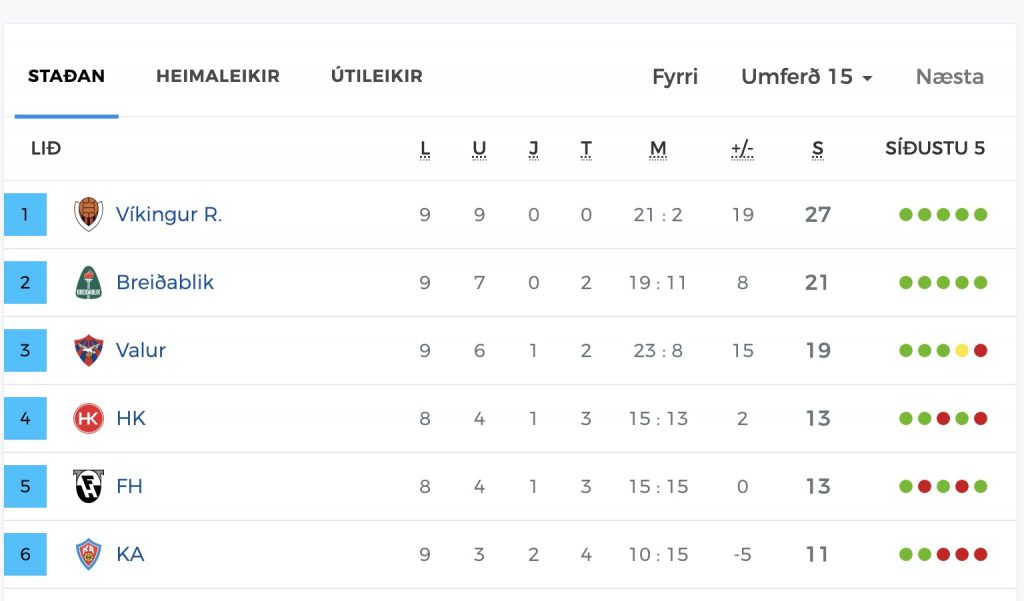This screenshot has height=601, width=1024.
Task: Open the Umferð 15 round dropdown
Action: pyautogui.click(x=807, y=76)
